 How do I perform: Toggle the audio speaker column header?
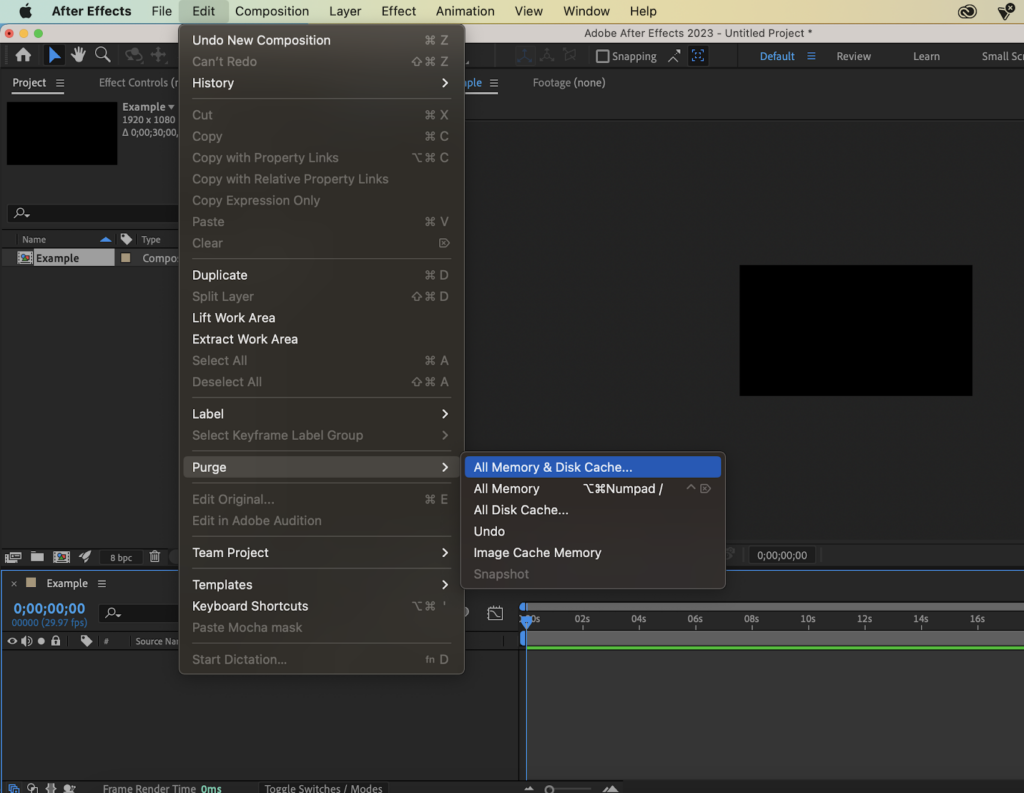point(27,641)
